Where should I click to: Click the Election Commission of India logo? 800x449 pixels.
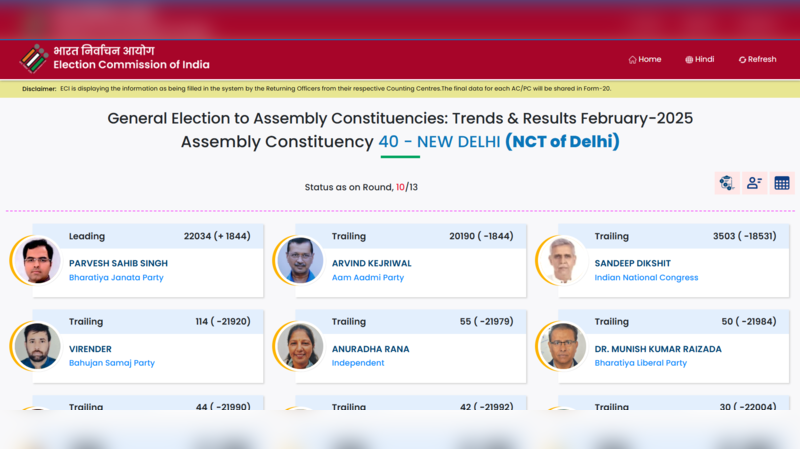(34, 59)
